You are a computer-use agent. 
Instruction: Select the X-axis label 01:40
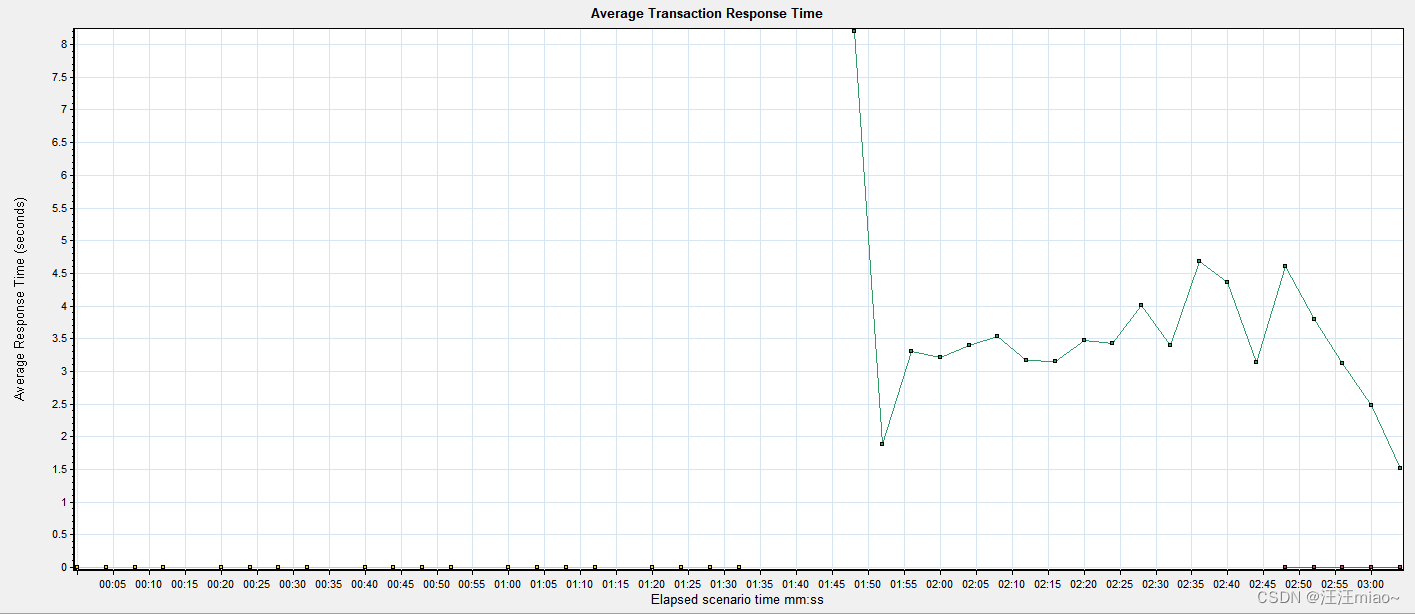tap(796, 583)
